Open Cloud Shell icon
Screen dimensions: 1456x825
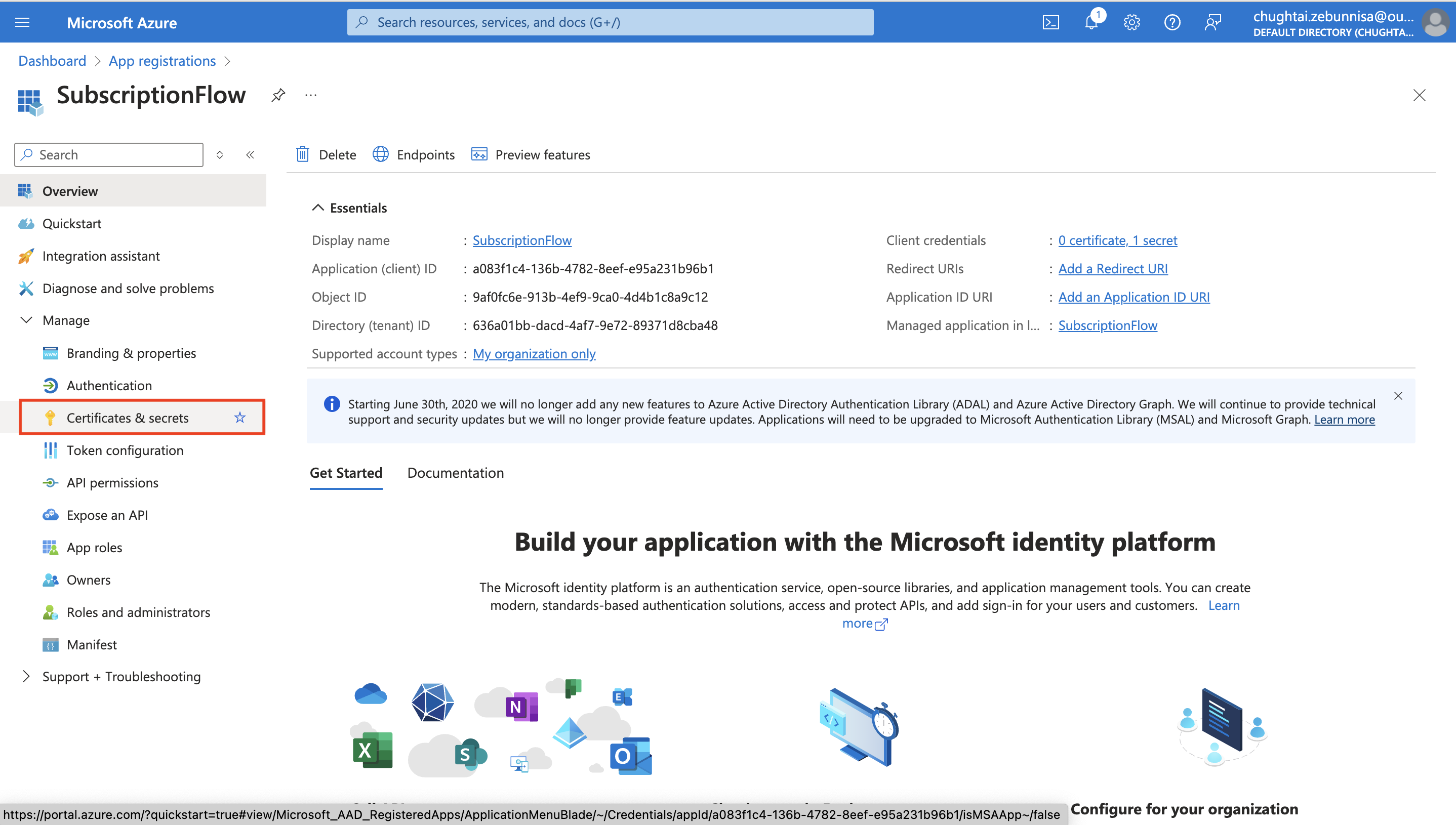point(1050,22)
